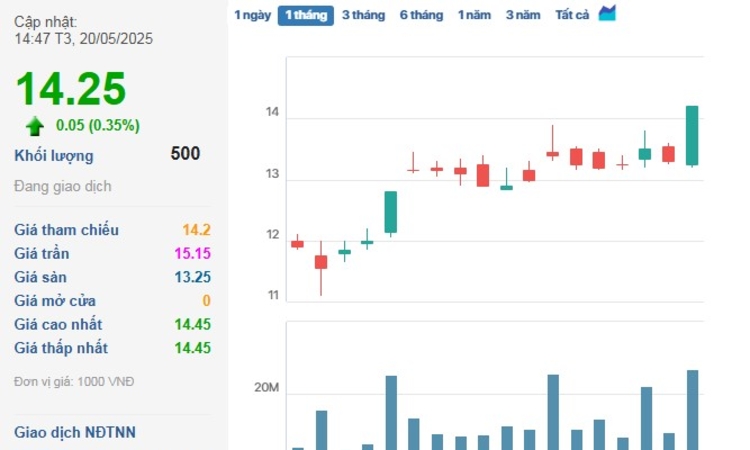
Task: Show the "1 năm" chart range
Action: [x=474, y=15]
